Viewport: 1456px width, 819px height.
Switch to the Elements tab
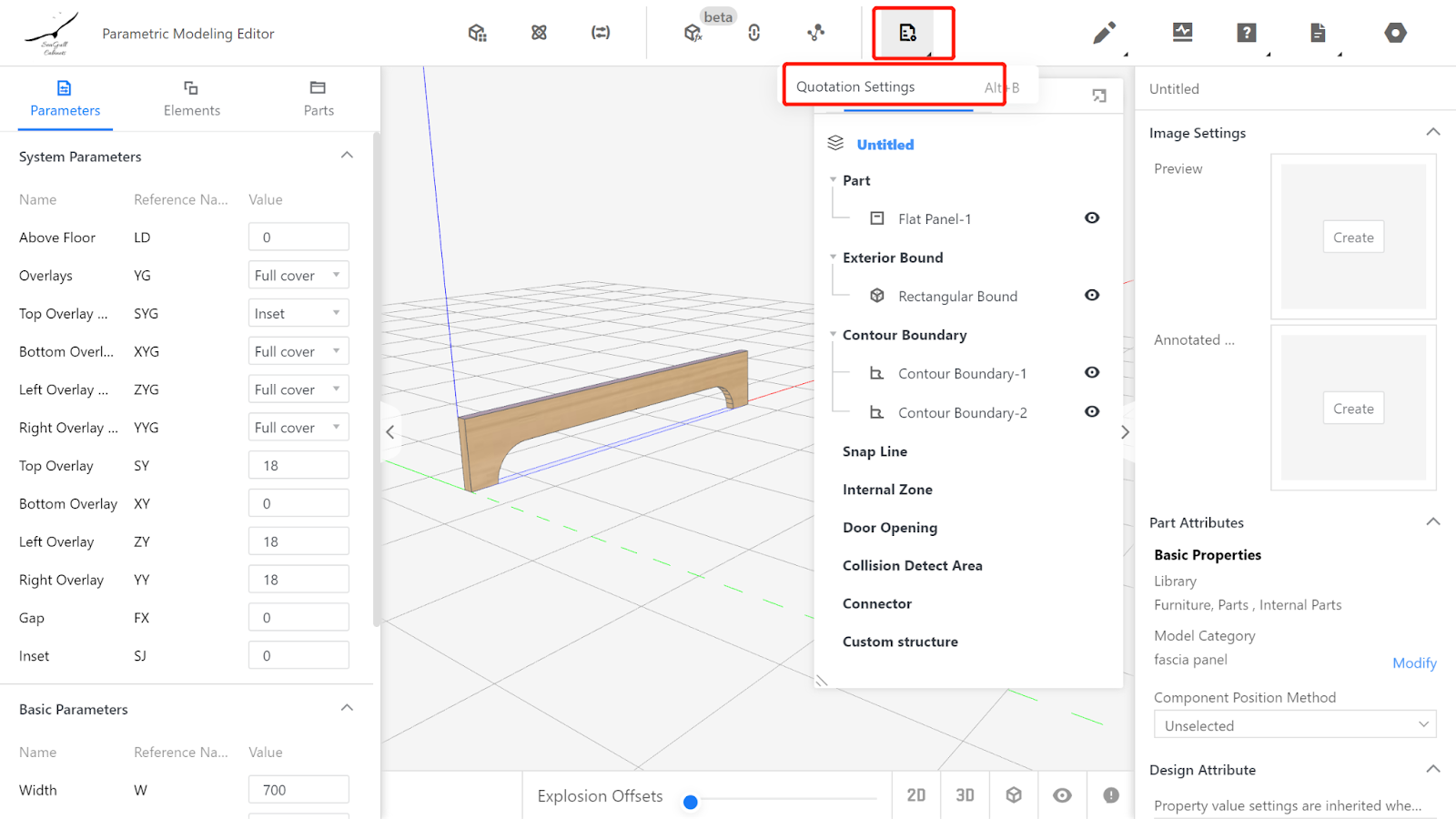(191, 98)
